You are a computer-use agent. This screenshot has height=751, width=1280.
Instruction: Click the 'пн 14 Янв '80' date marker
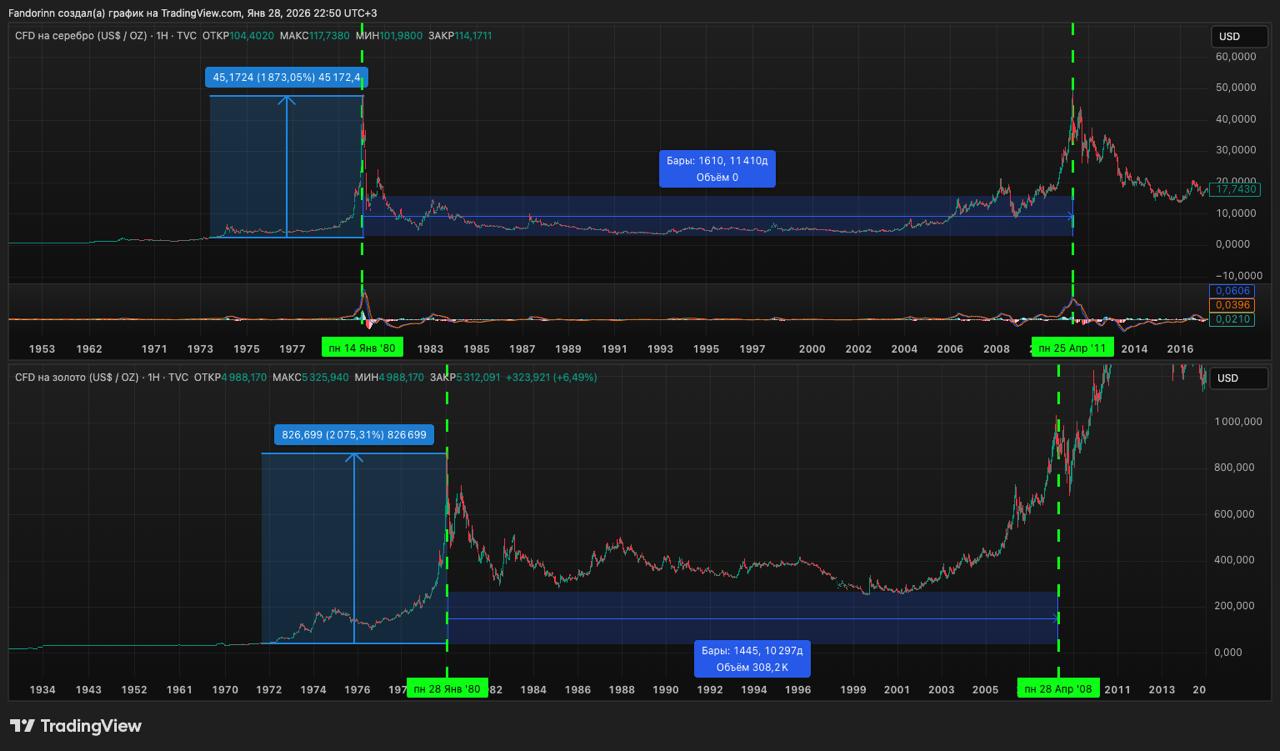(x=361, y=348)
